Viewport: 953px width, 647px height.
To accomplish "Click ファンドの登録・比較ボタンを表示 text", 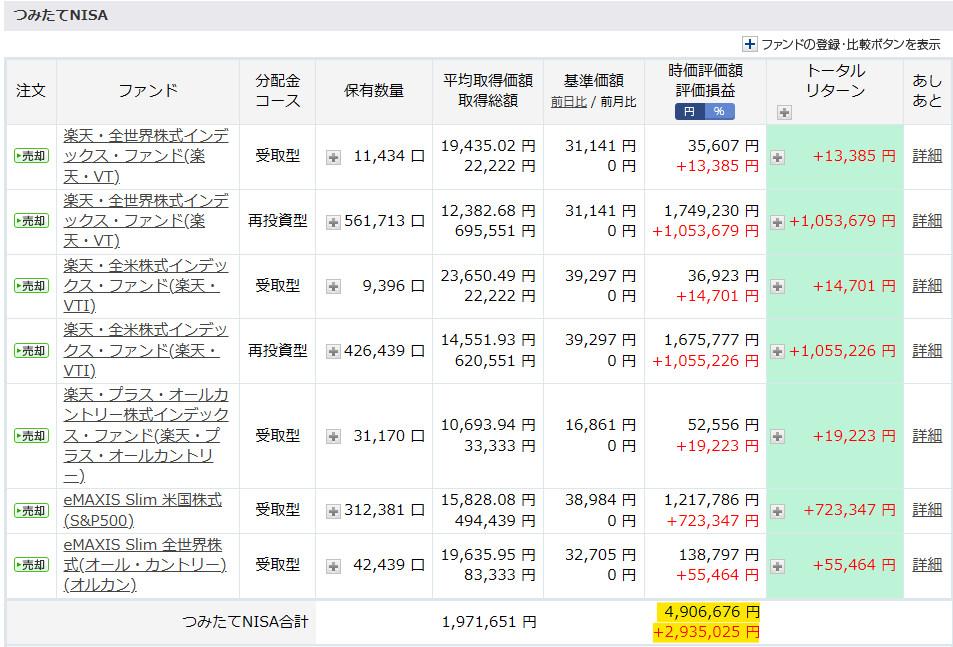I will tap(850, 44).
